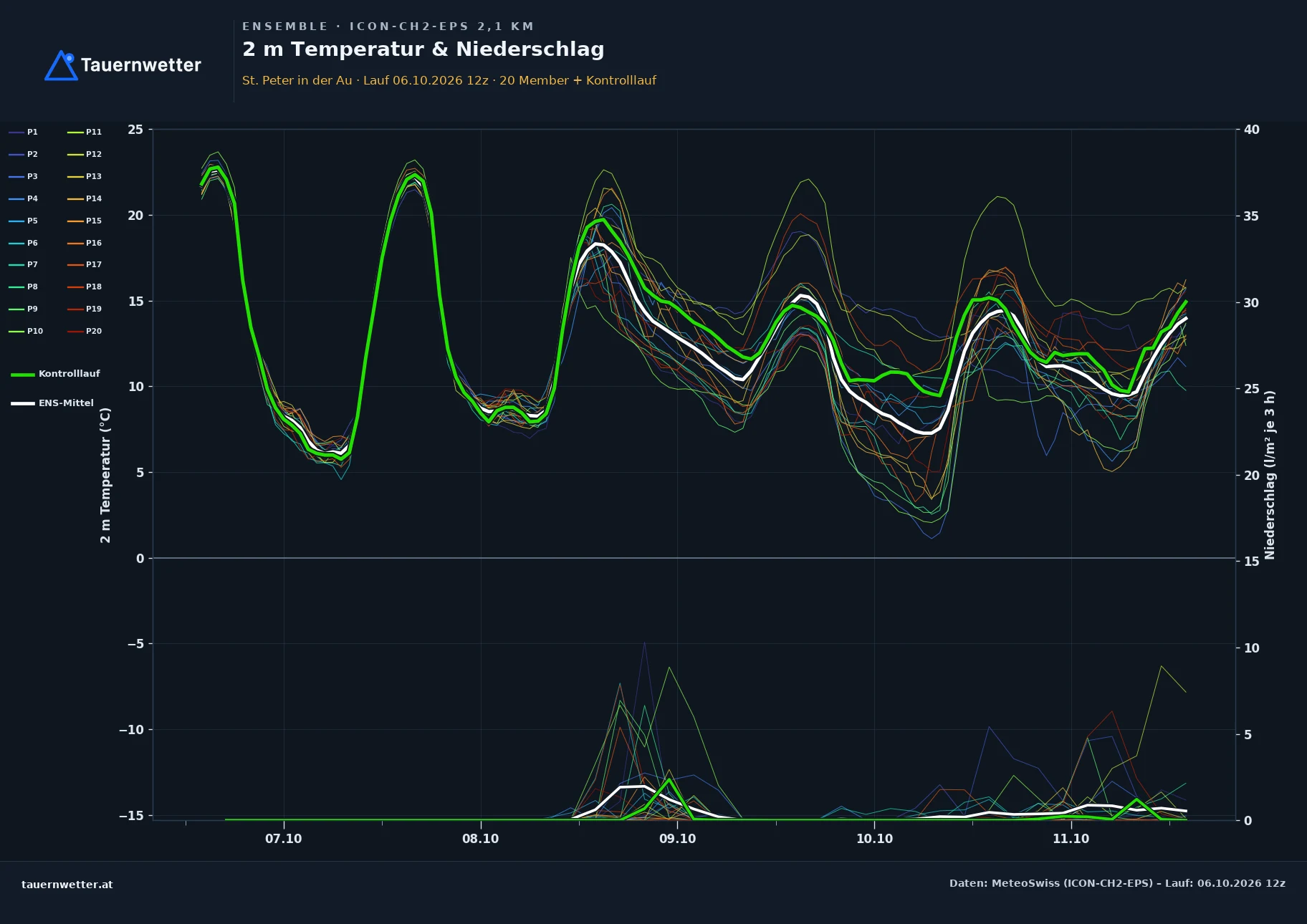The image size is (1307, 924).
Task: Open the tauernwetter.at footer link
Action: click(67, 885)
